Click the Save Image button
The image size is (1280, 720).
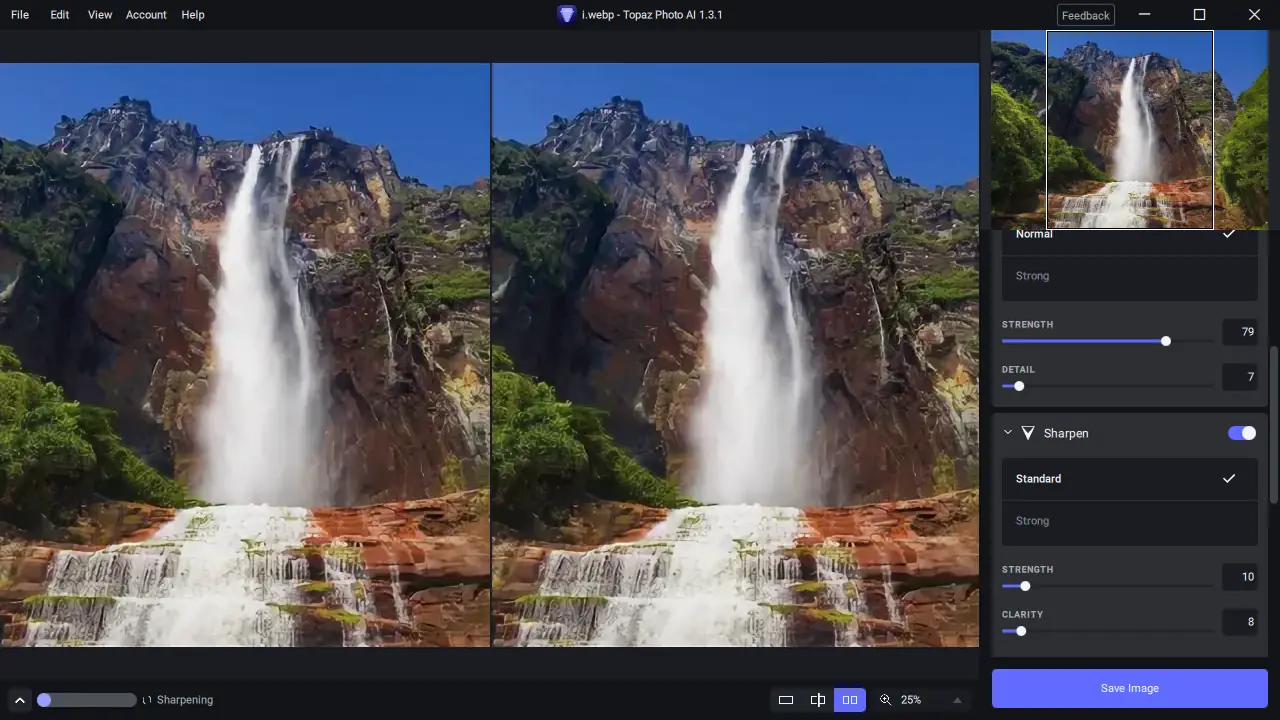pos(1130,688)
